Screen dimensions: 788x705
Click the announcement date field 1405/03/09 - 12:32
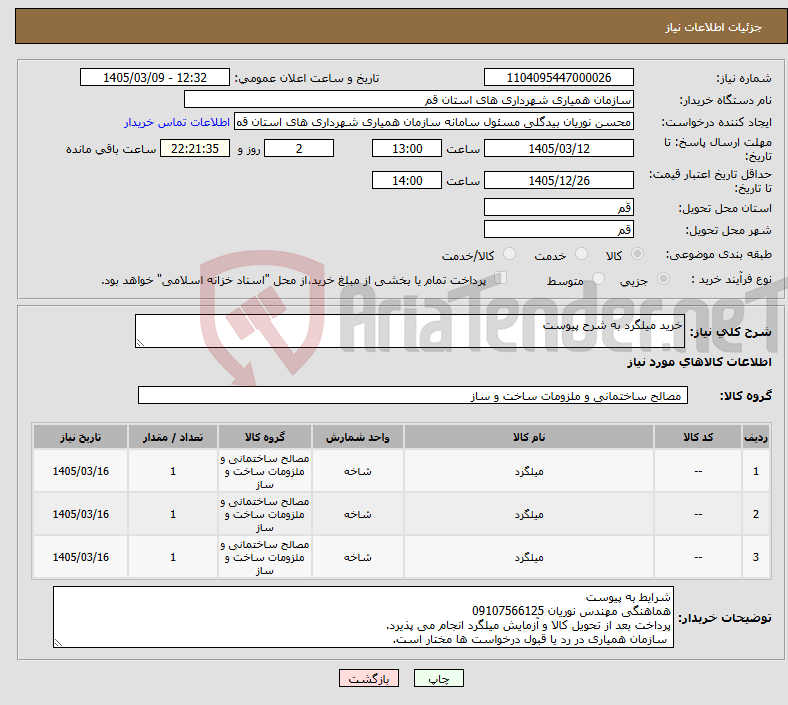(x=155, y=77)
